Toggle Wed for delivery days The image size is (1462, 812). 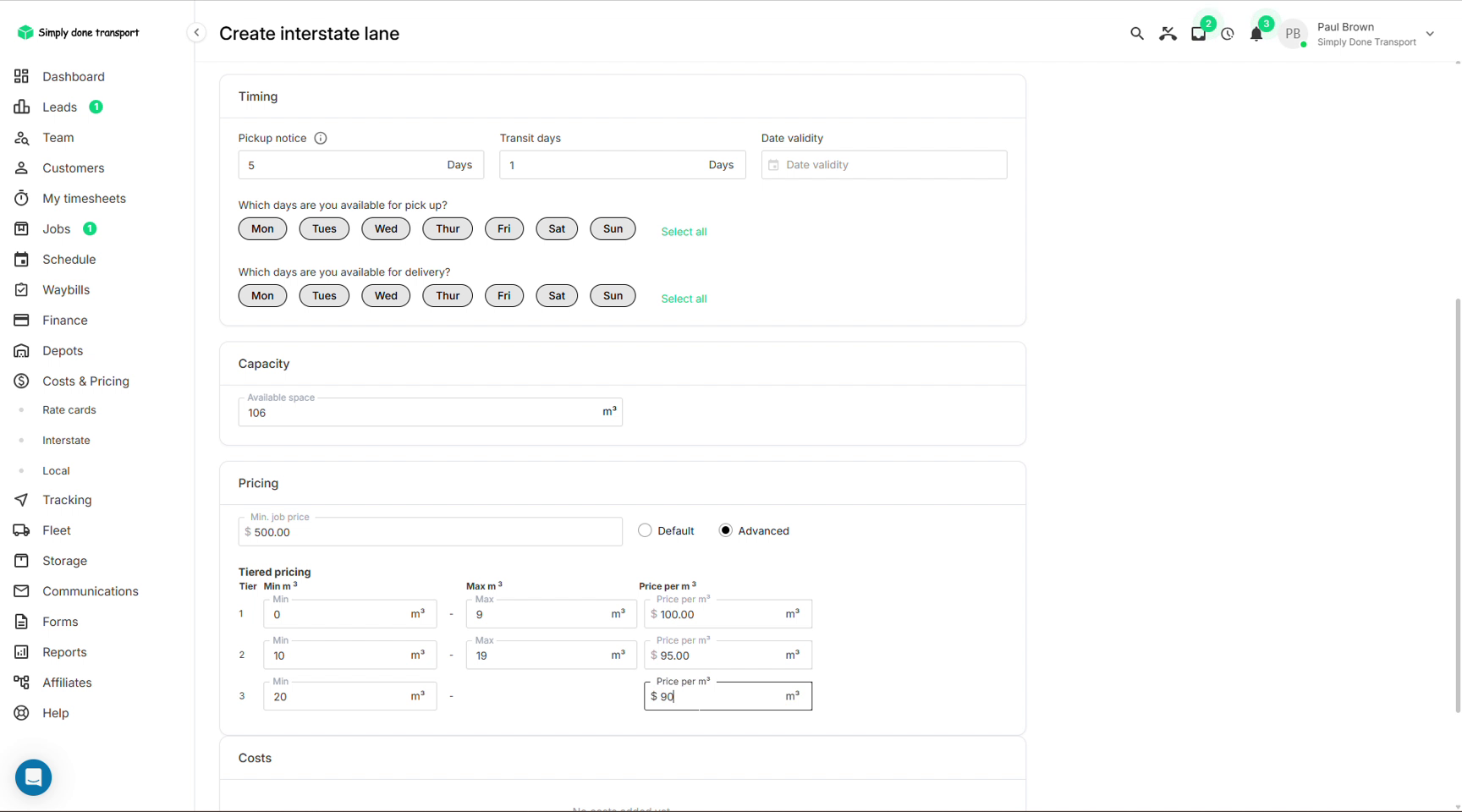click(386, 295)
